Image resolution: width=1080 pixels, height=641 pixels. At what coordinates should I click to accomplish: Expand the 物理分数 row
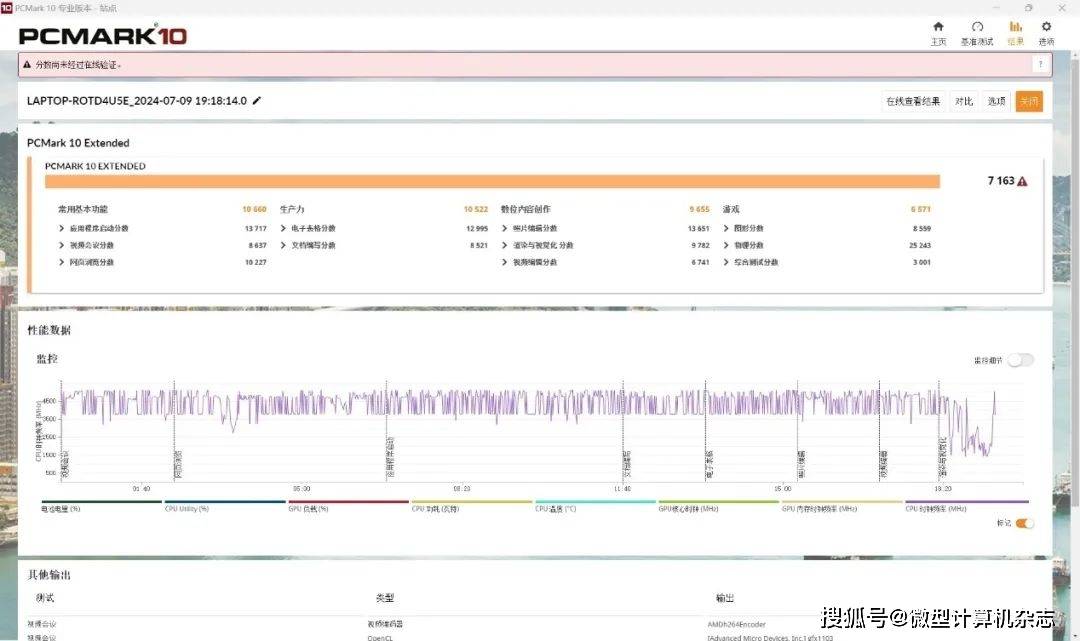(x=726, y=245)
